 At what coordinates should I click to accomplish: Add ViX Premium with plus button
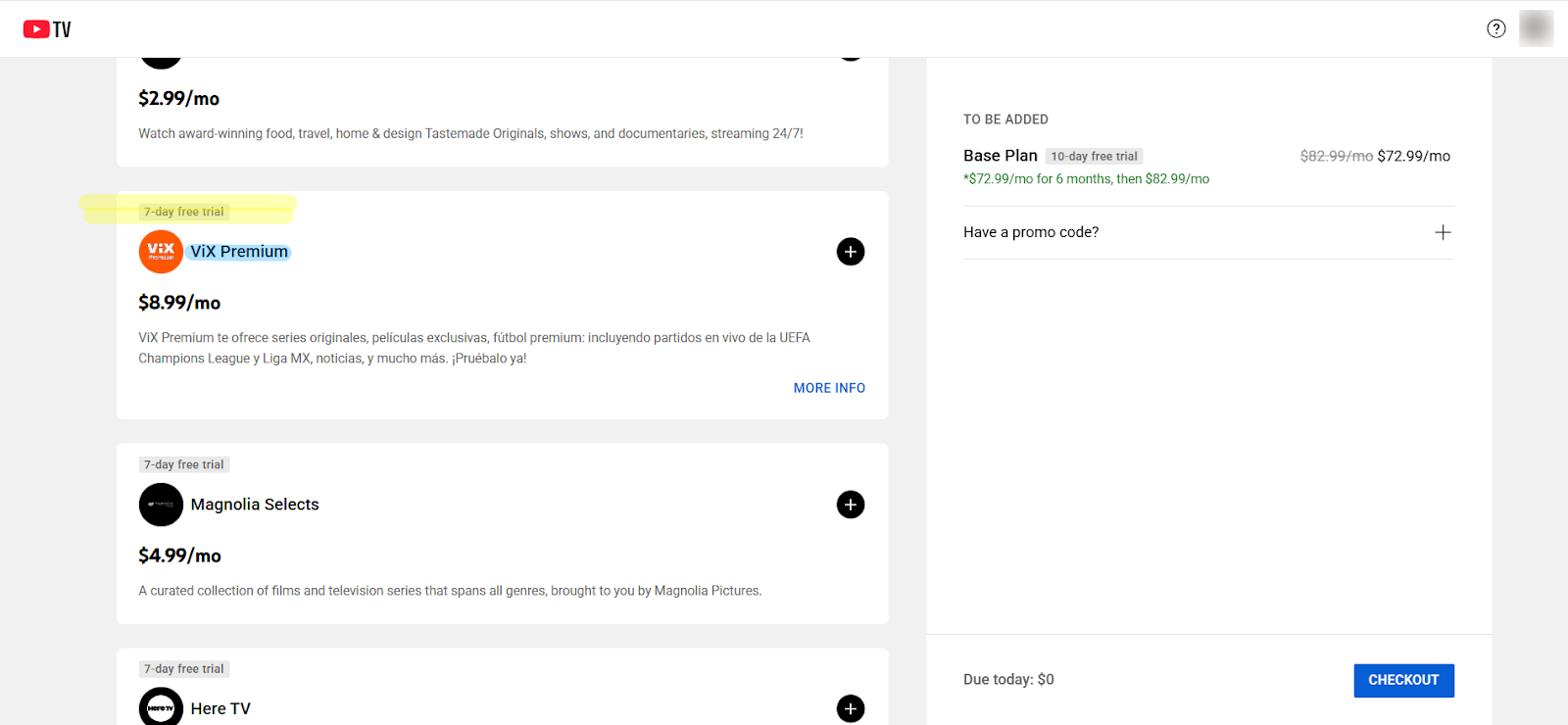850,252
